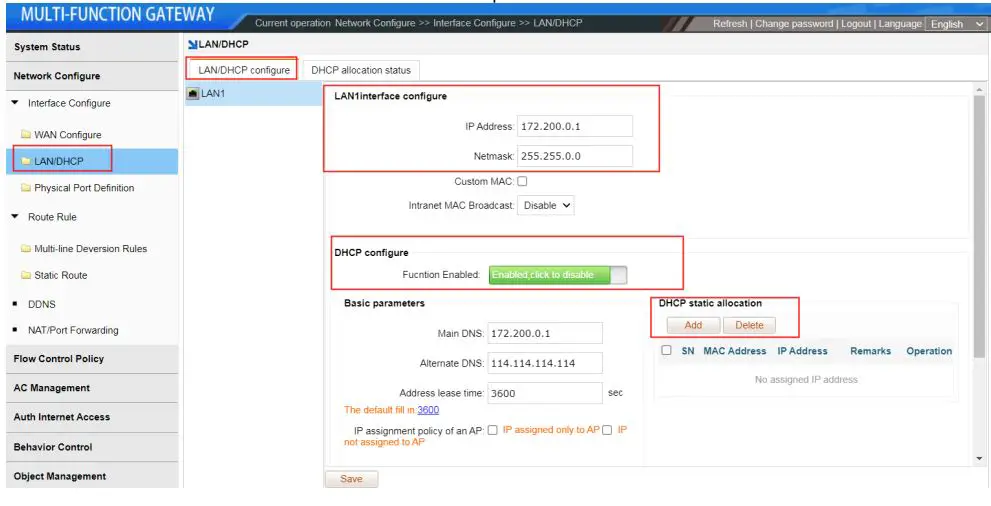
Task: Open the System Status menu
Action: [x=92, y=47]
